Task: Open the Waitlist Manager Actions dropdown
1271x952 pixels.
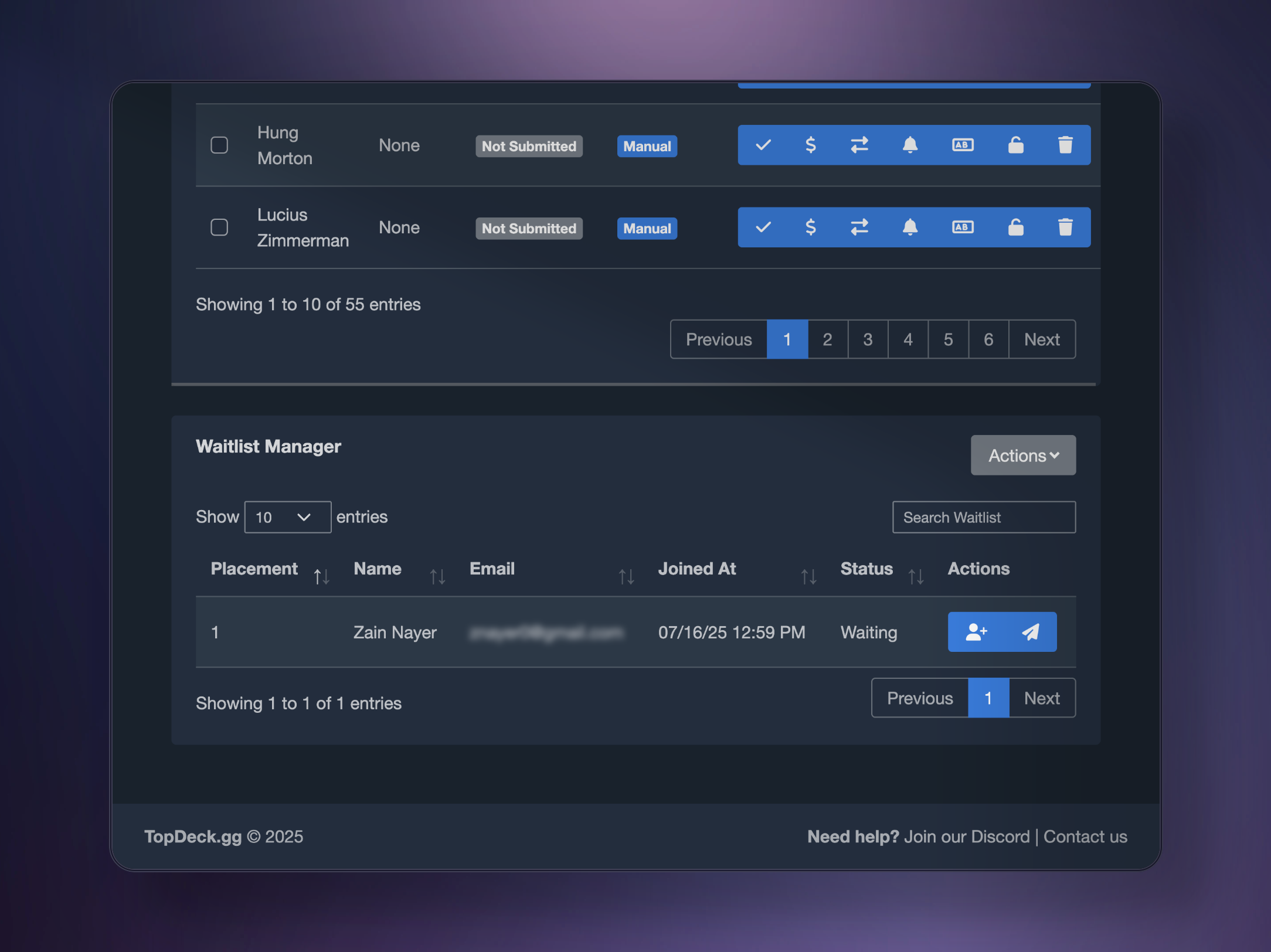Action: pos(1022,455)
